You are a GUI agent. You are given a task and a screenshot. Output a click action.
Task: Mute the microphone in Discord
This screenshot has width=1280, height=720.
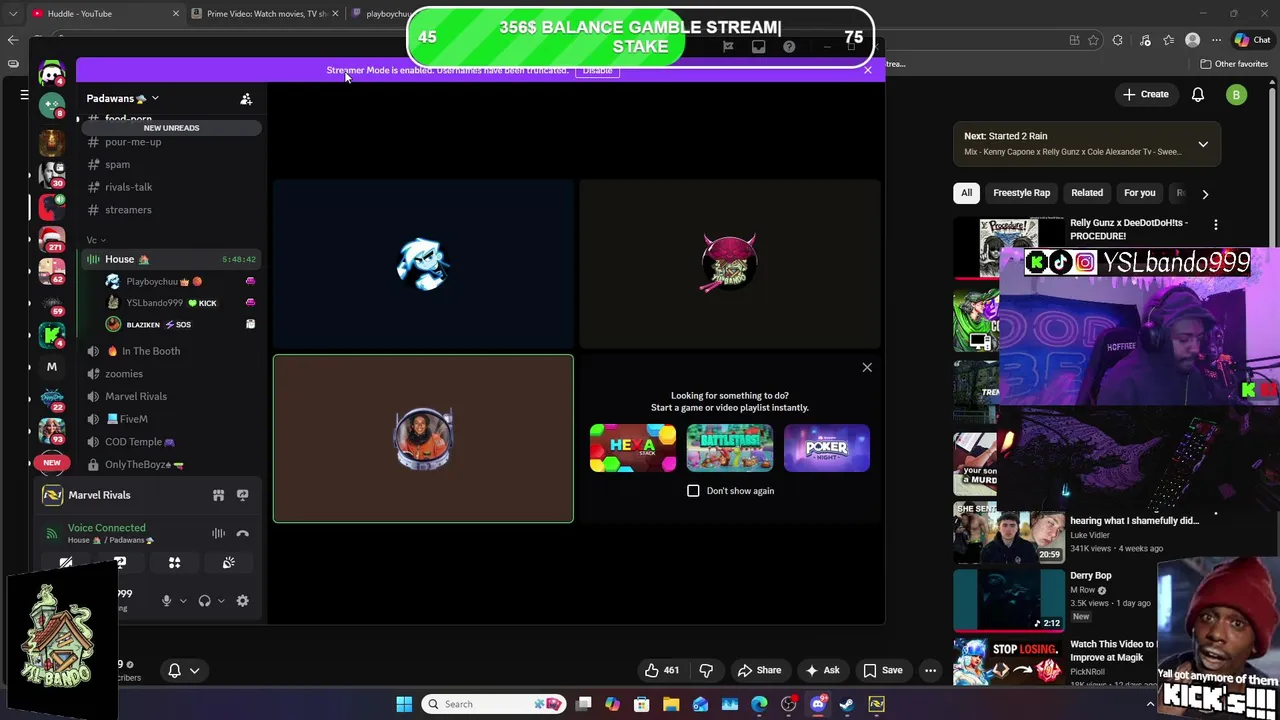(166, 601)
